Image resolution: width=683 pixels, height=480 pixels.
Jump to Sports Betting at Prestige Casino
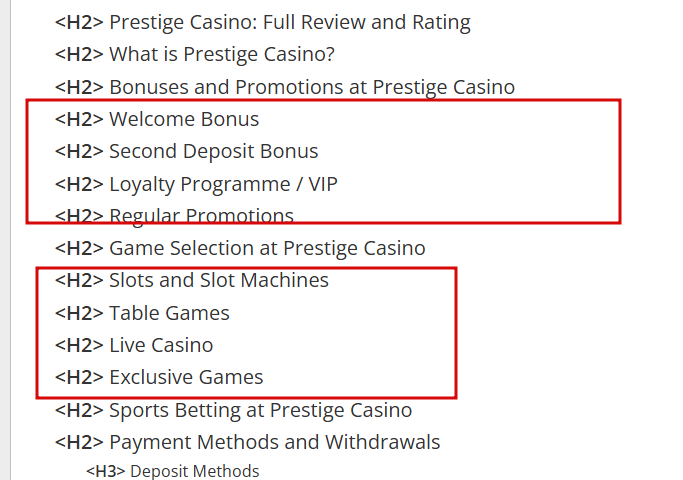pyautogui.click(x=260, y=410)
